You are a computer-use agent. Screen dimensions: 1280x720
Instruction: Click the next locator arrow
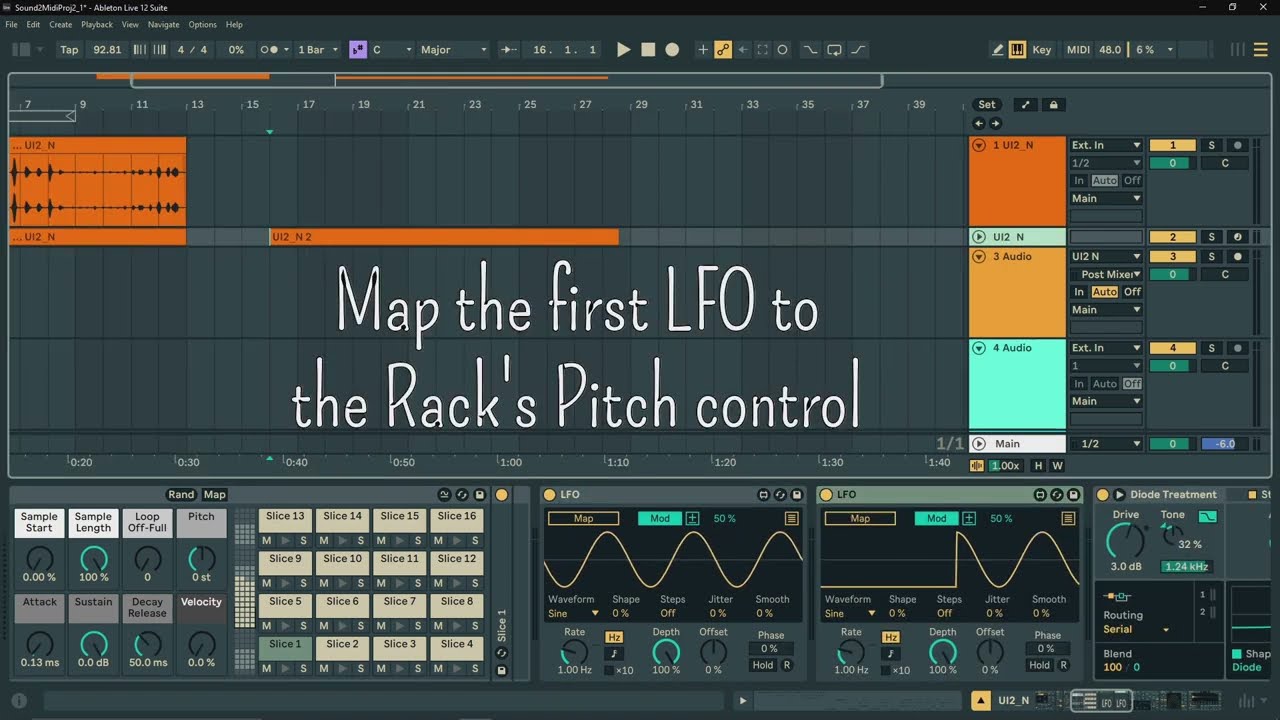[995, 124]
